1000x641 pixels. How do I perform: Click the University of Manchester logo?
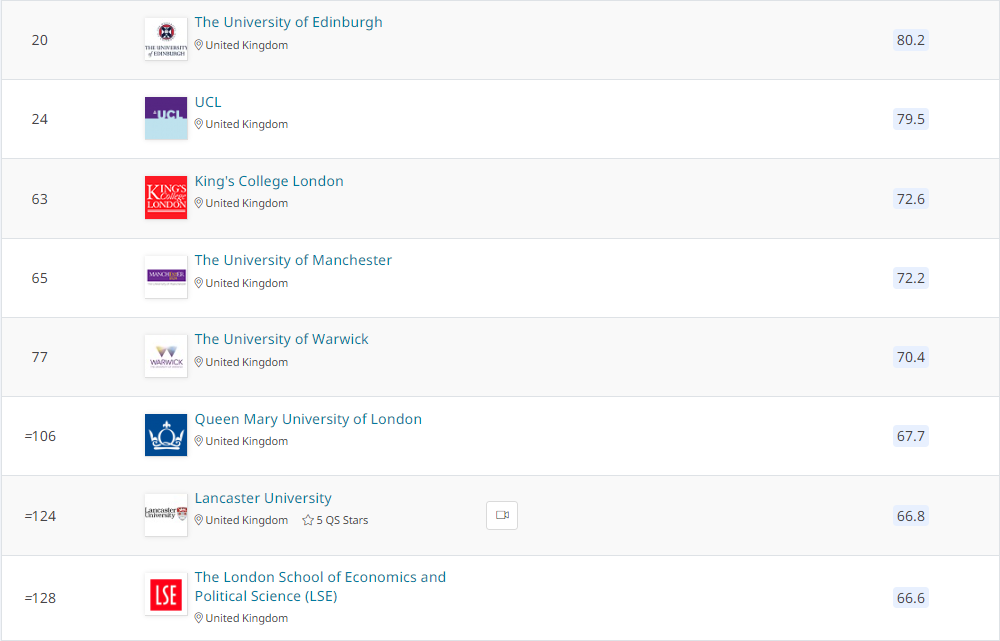165,277
